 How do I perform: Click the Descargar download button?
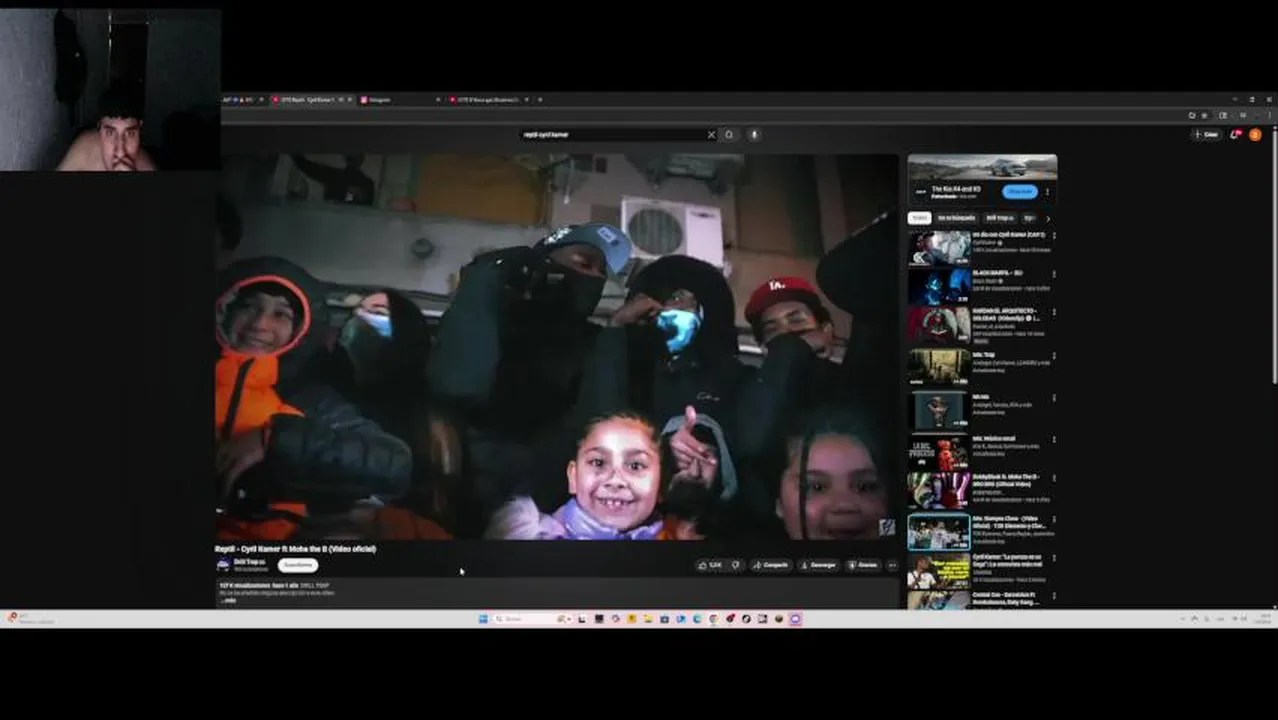pyautogui.click(x=818, y=565)
